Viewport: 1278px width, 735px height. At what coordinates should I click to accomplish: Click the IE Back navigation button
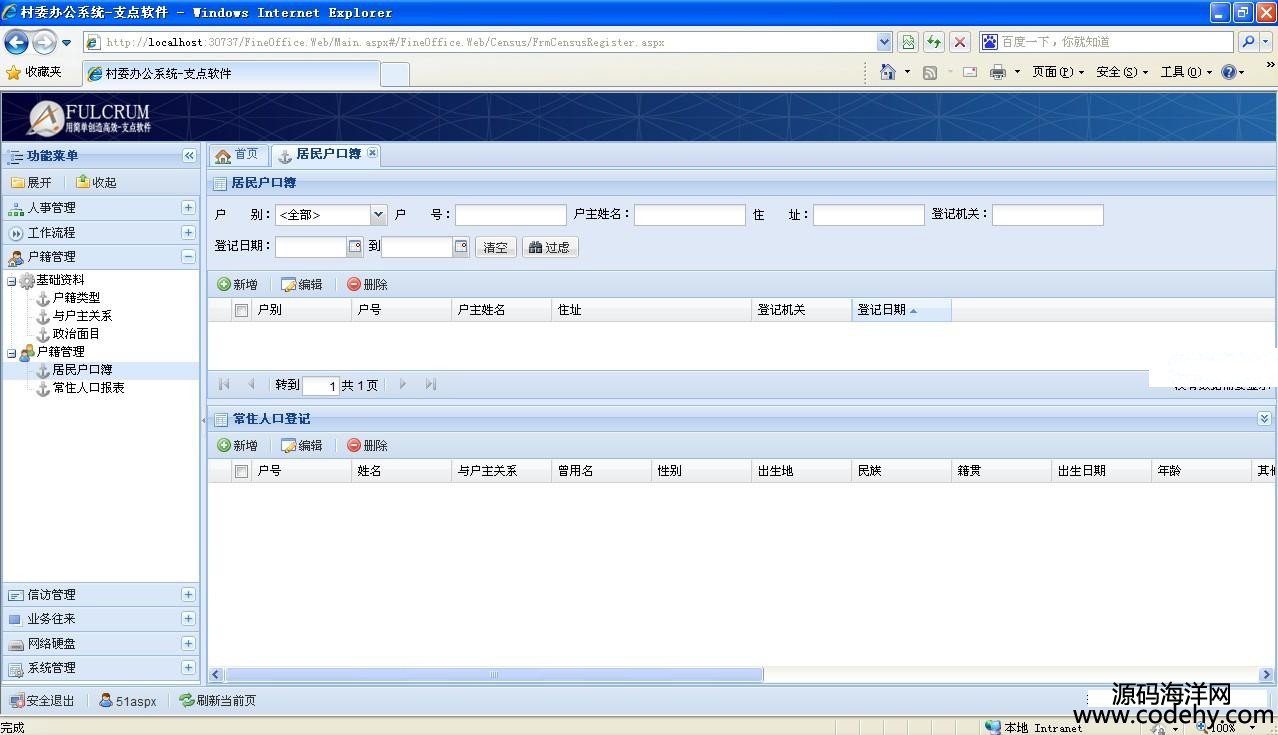16,42
